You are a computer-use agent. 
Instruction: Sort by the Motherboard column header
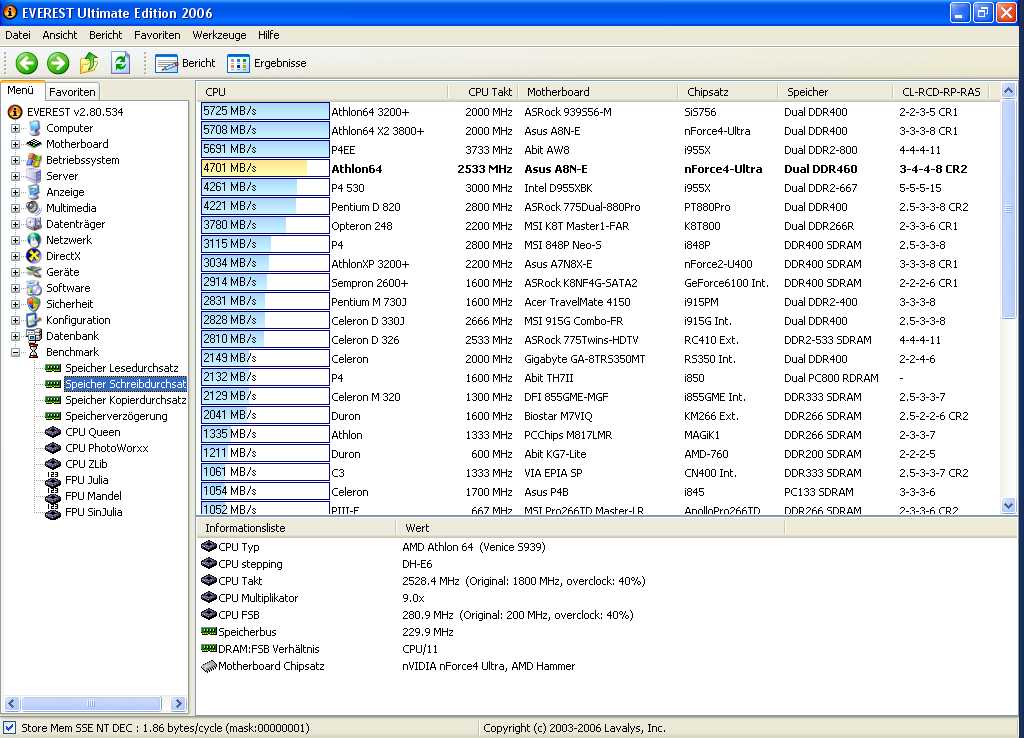pyautogui.click(x=596, y=92)
